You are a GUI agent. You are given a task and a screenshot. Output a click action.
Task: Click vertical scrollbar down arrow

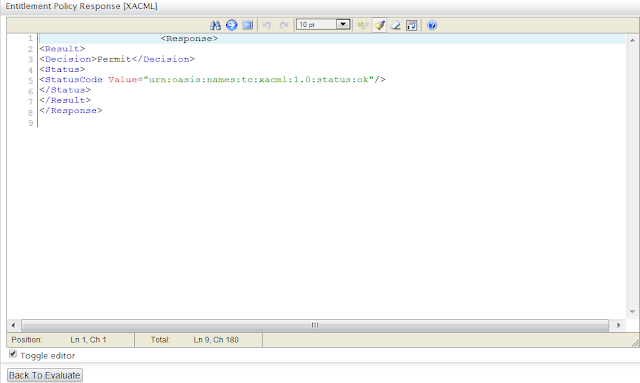point(632,312)
